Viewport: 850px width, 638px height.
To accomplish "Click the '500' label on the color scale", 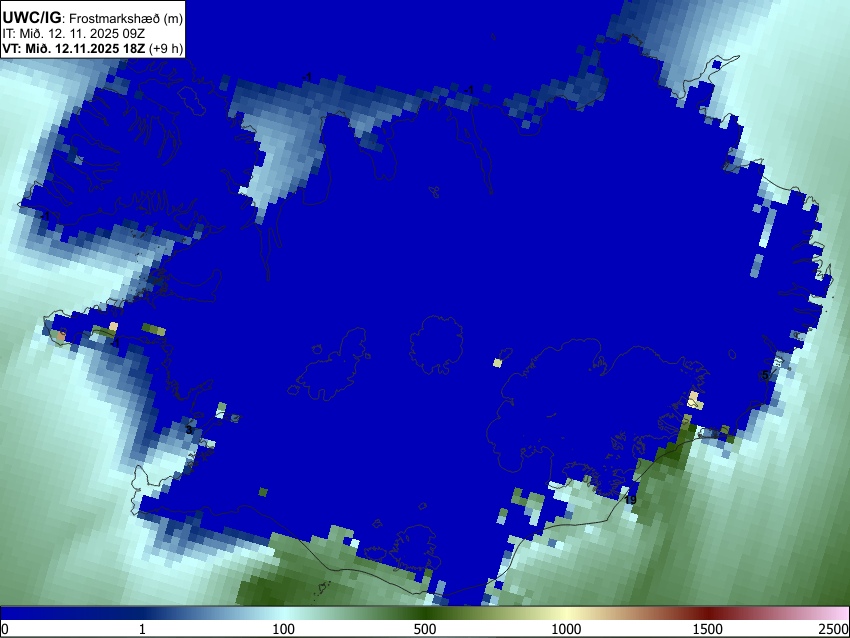I will (x=425, y=629).
